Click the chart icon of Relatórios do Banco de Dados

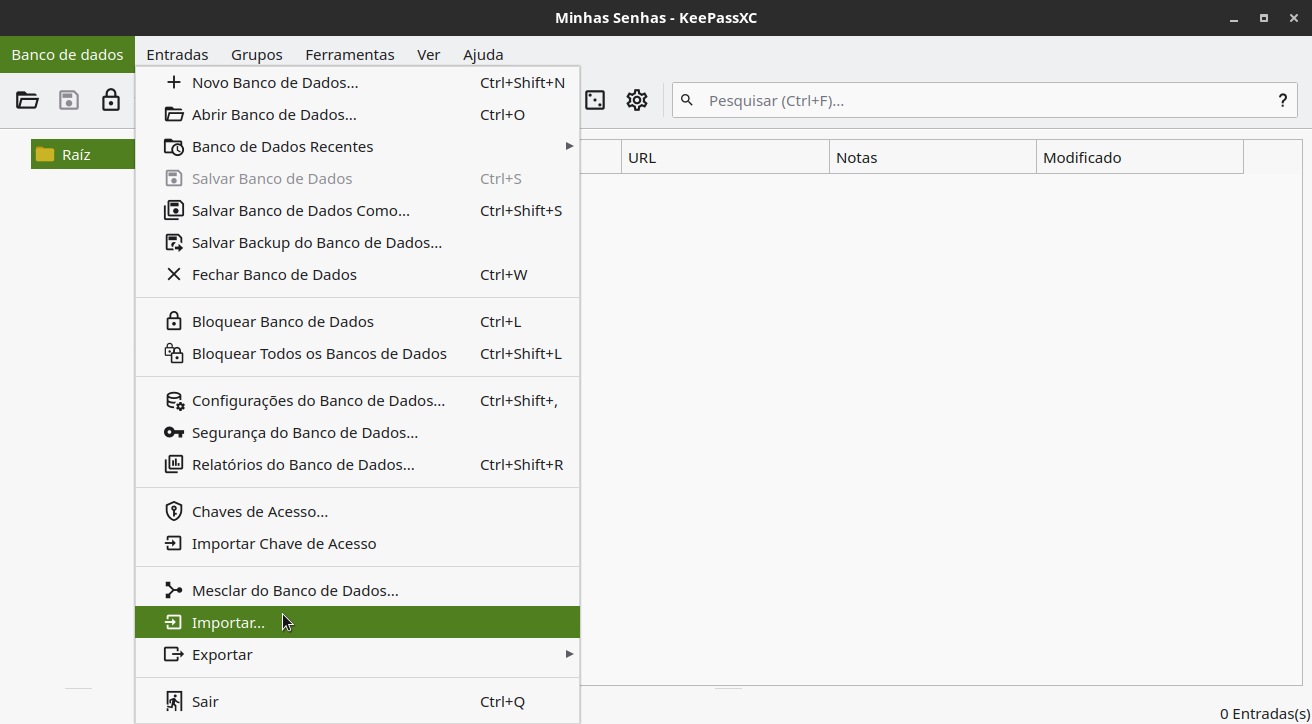coord(174,464)
